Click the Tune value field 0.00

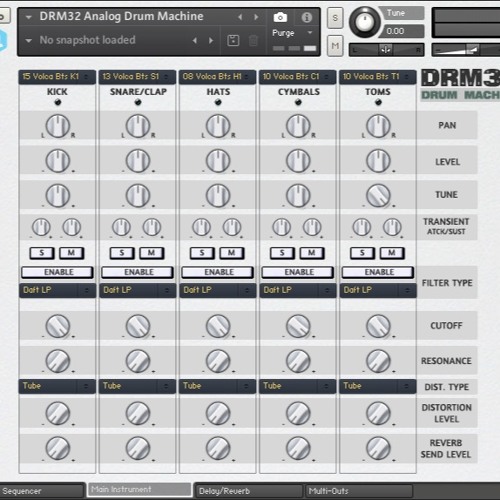pyautogui.click(x=402, y=31)
